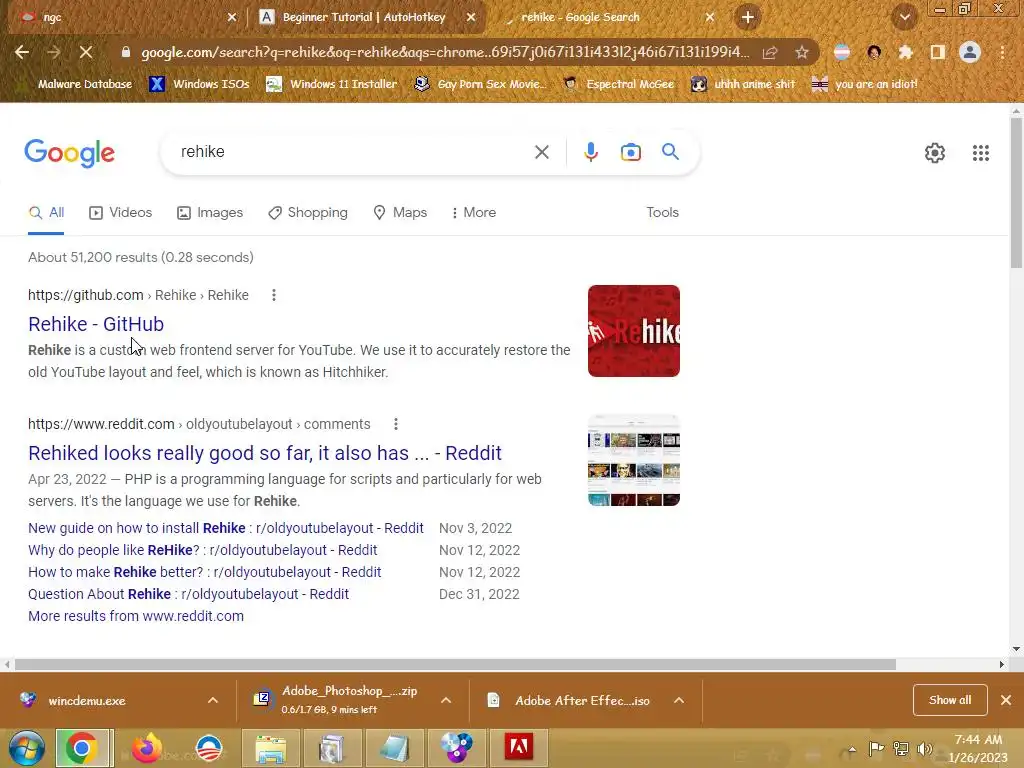This screenshot has height=768, width=1024.
Task: Select the Videos search filter
Action: [121, 212]
